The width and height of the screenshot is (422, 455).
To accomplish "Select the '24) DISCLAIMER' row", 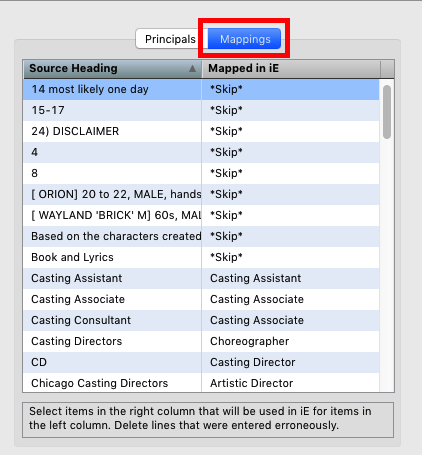I will coord(201,131).
